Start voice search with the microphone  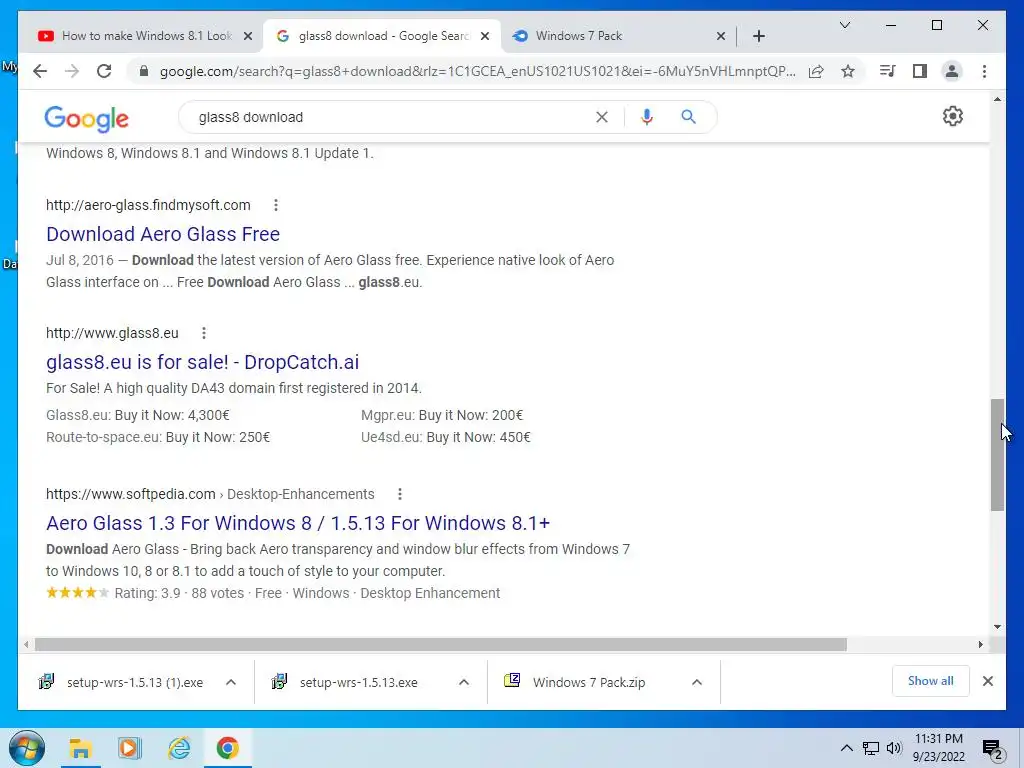click(x=647, y=117)
